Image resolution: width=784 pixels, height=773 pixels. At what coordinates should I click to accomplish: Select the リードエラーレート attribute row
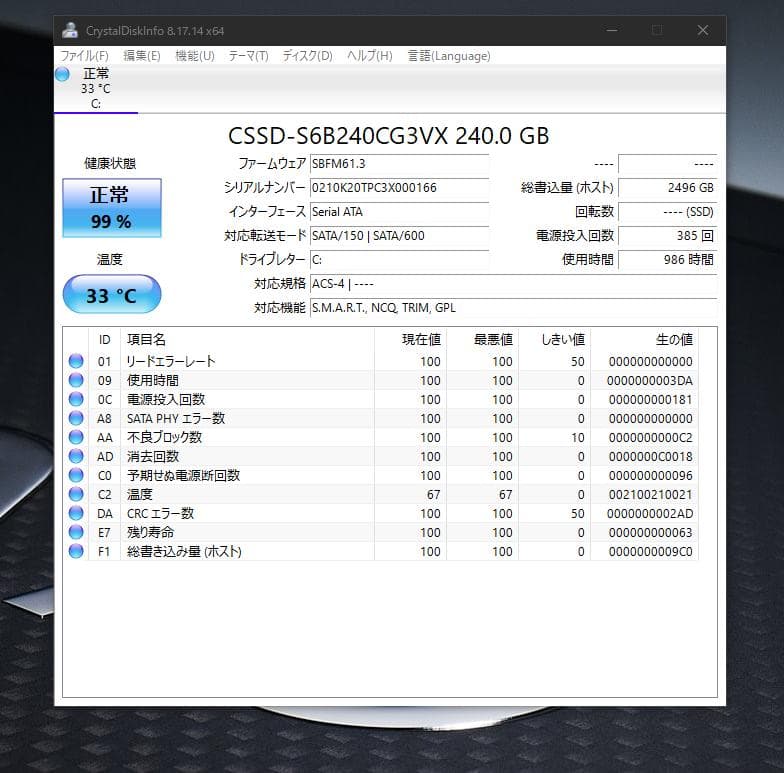point(381,361)
